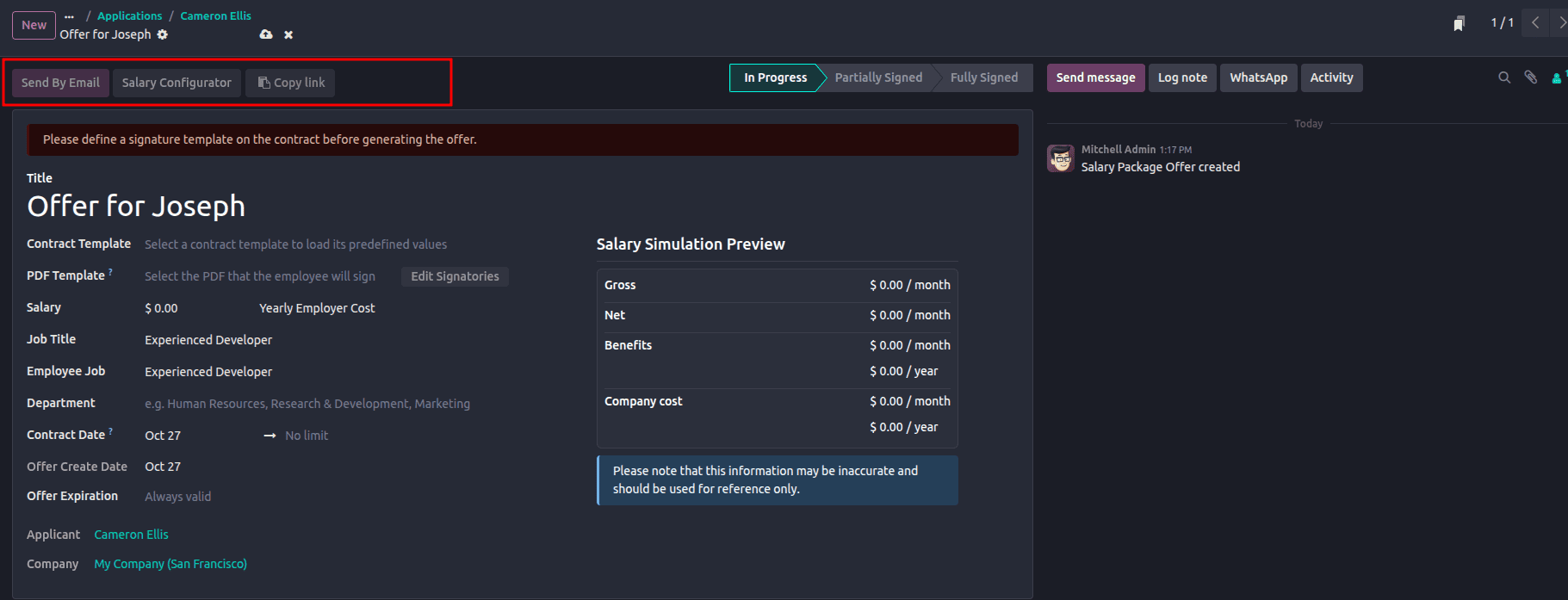The width and height of the screenshot is (1568, 600).
Task: Click the Gross $ 0.00 / month value
Action: click(910, 285)
